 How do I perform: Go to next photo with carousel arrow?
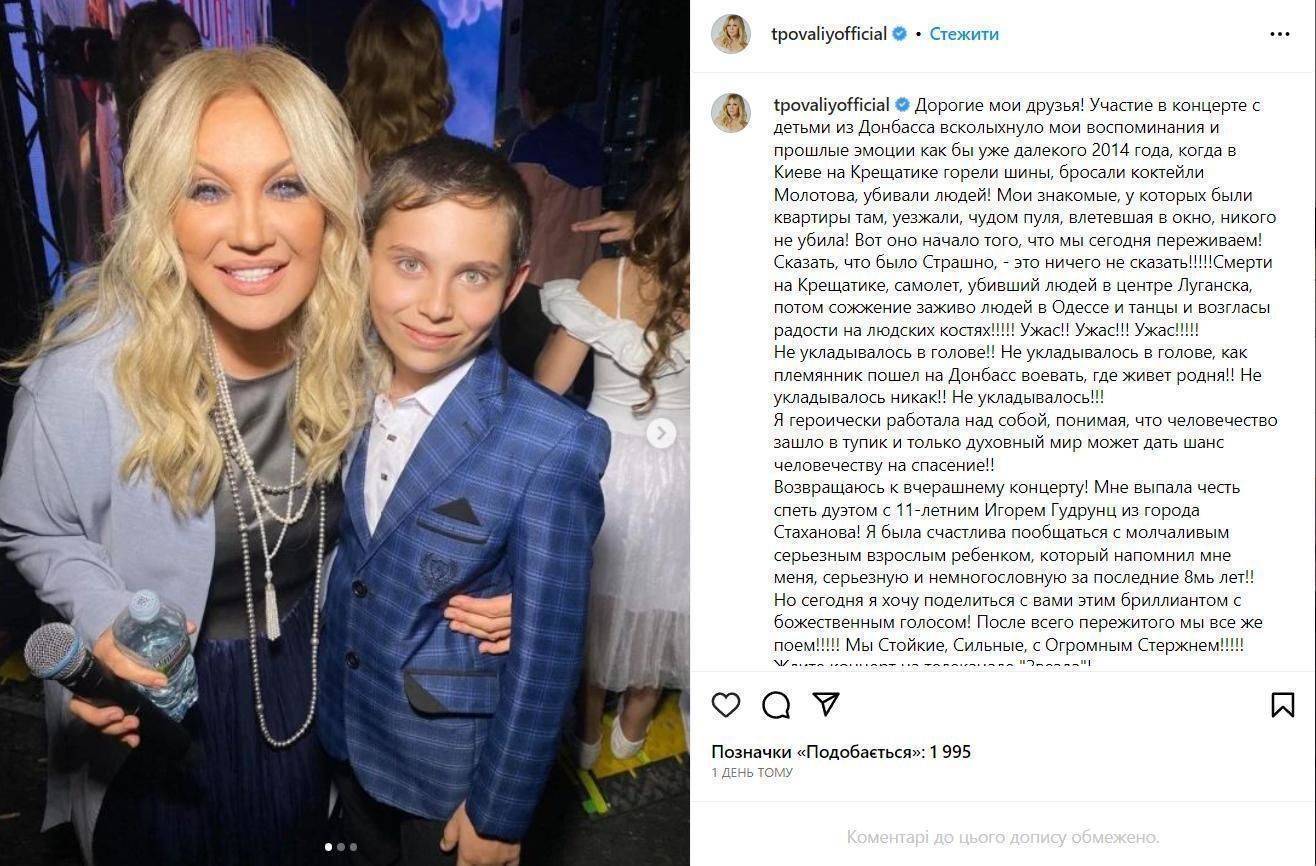[x=660, y=433]
